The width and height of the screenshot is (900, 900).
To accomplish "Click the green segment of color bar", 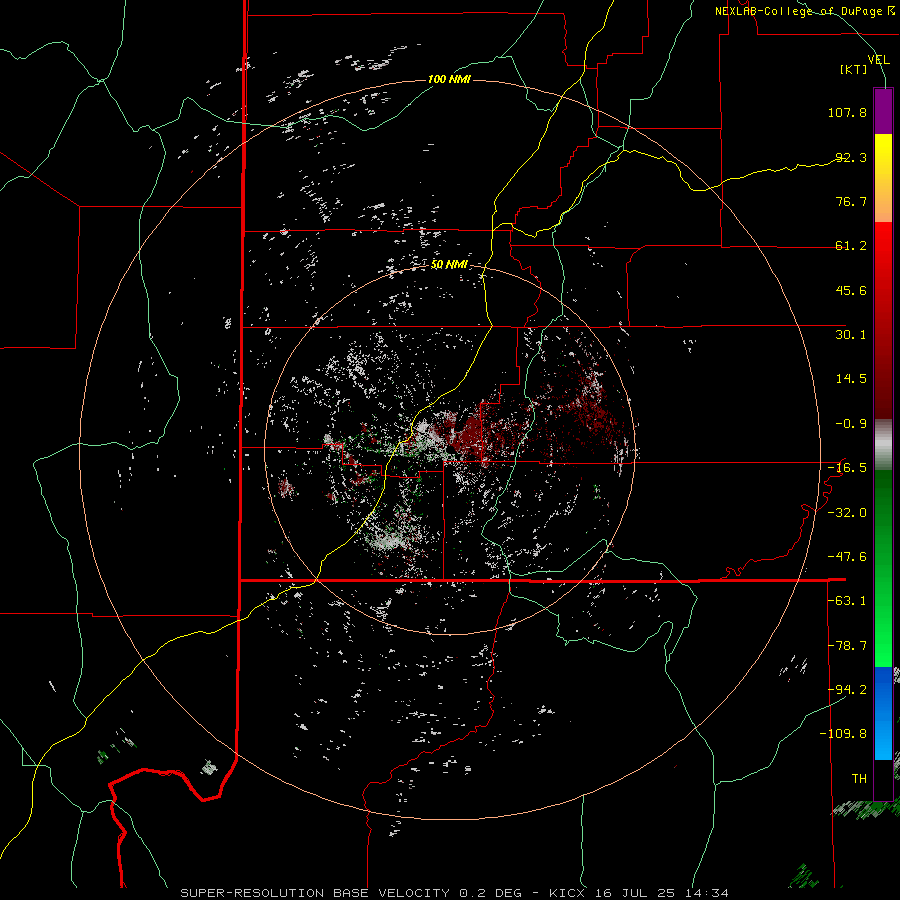I will click(x=883, y=568).
